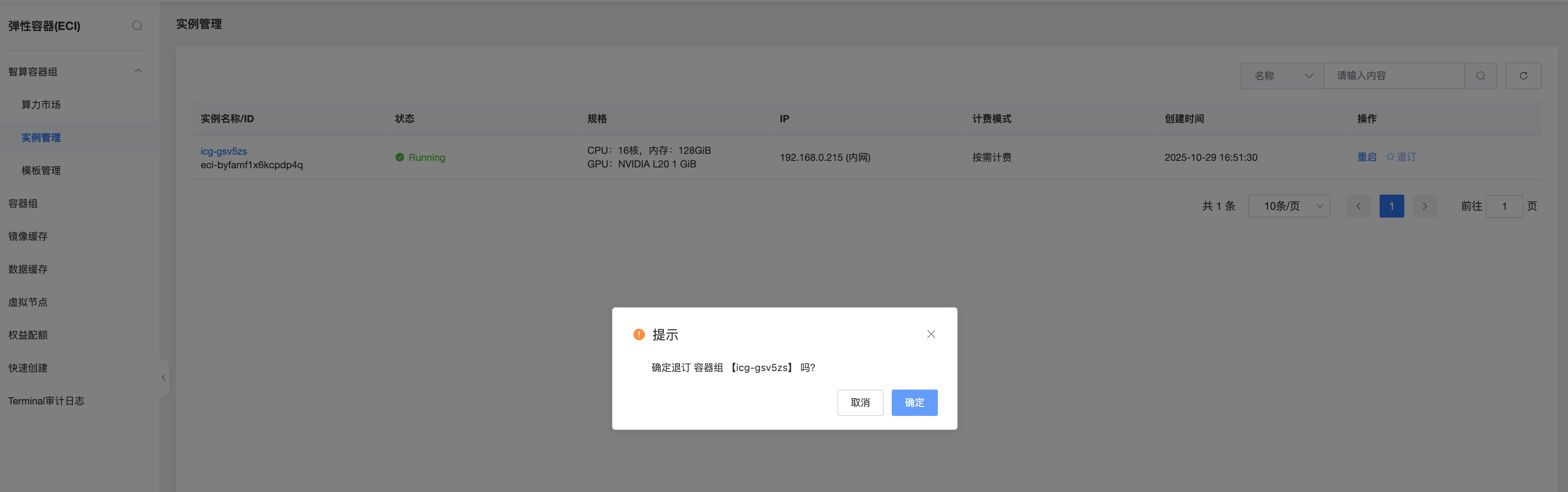Go to next page arrow
Screen dimensions: 1568x492
(x=1424, y=207)
